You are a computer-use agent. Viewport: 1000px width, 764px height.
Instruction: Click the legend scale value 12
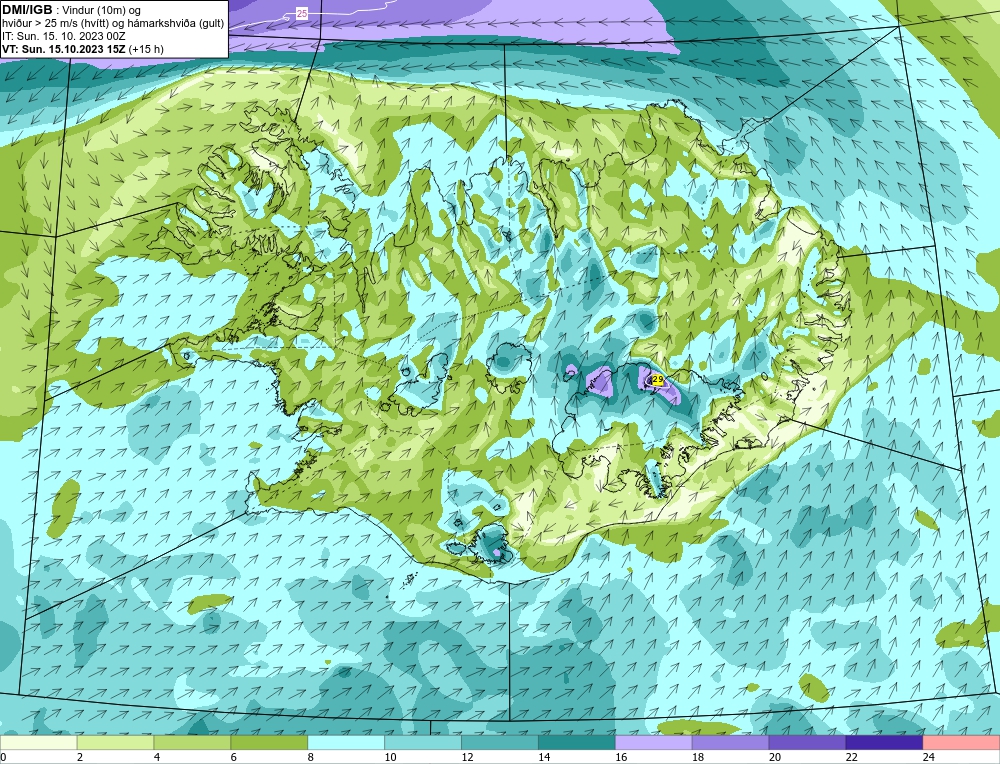click(467, 757)
